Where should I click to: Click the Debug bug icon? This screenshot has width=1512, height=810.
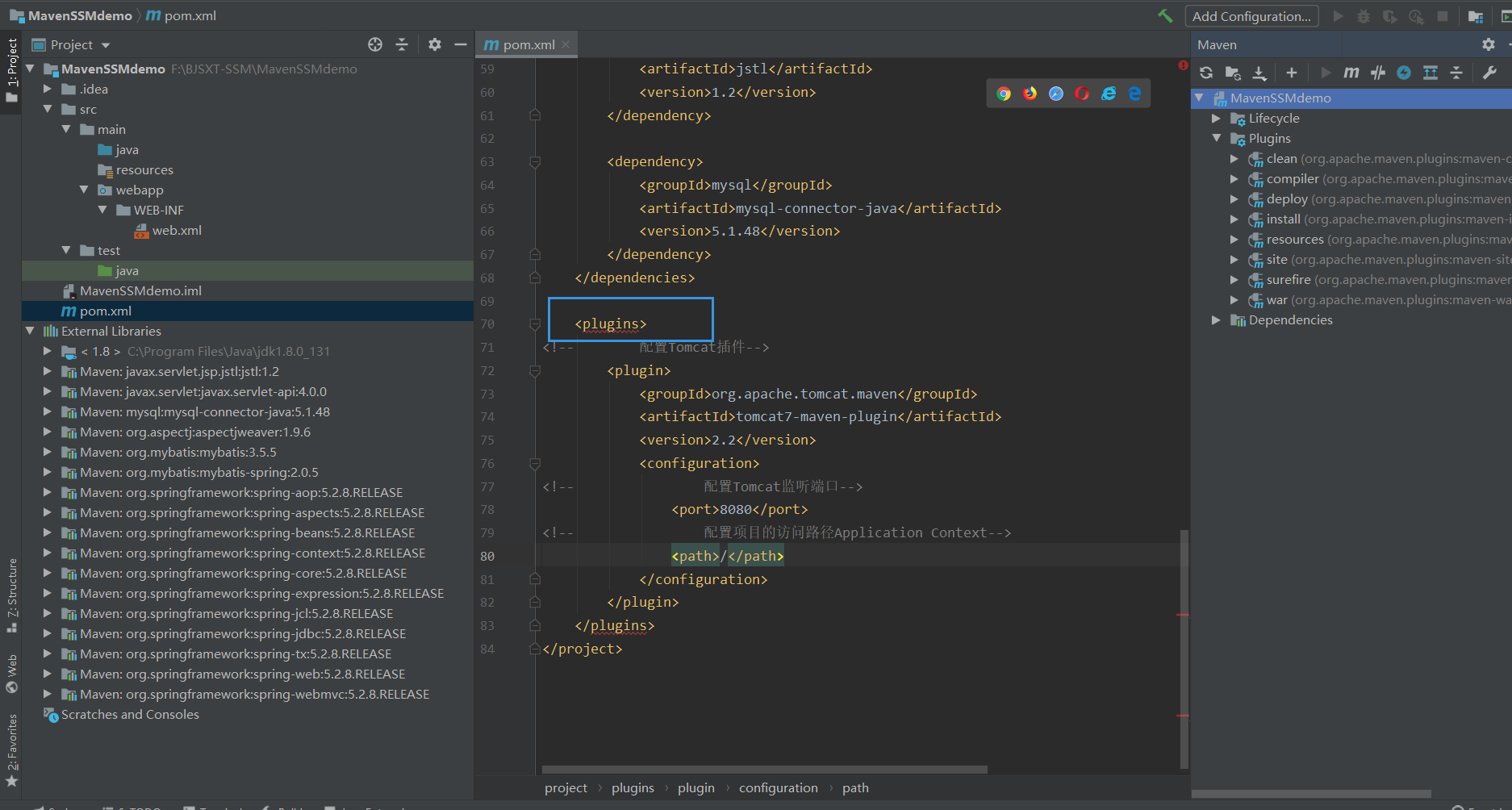point(1364,16)
